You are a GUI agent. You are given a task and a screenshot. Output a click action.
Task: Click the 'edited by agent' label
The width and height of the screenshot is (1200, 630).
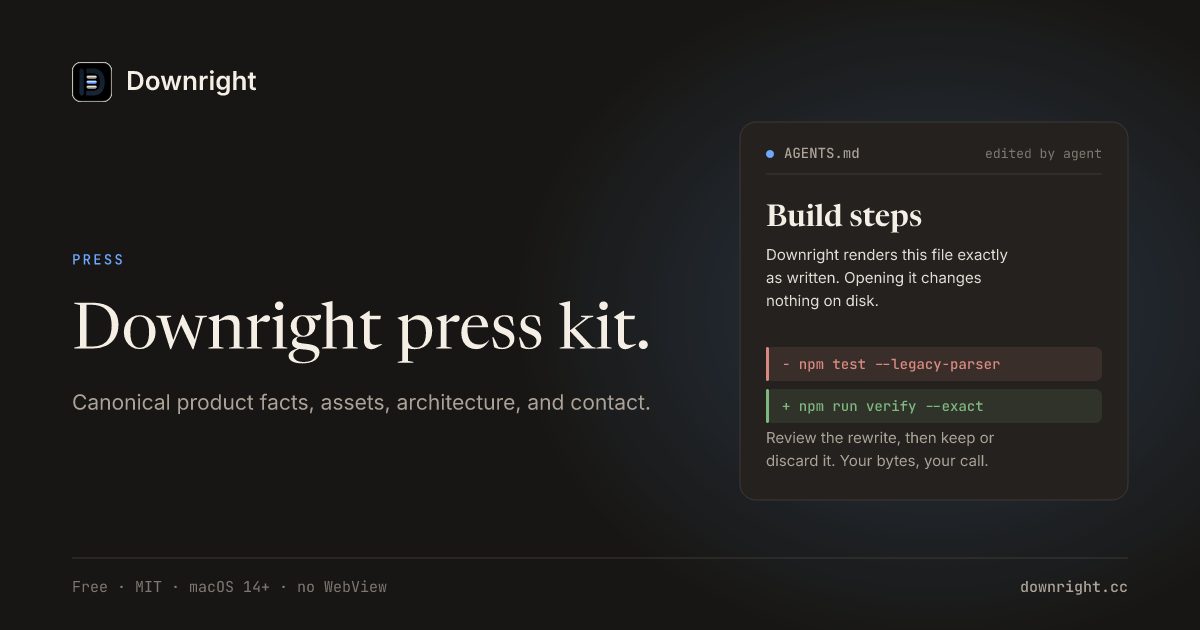[1043, 154]
